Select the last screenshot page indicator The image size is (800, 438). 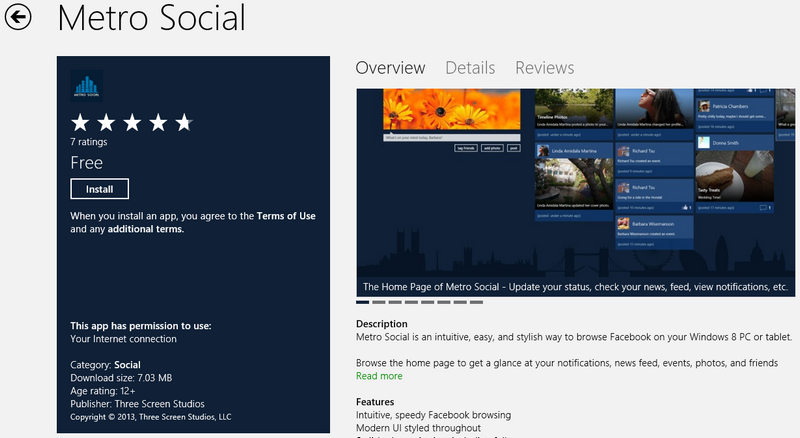pyautogui.click(x=476, y=301)
